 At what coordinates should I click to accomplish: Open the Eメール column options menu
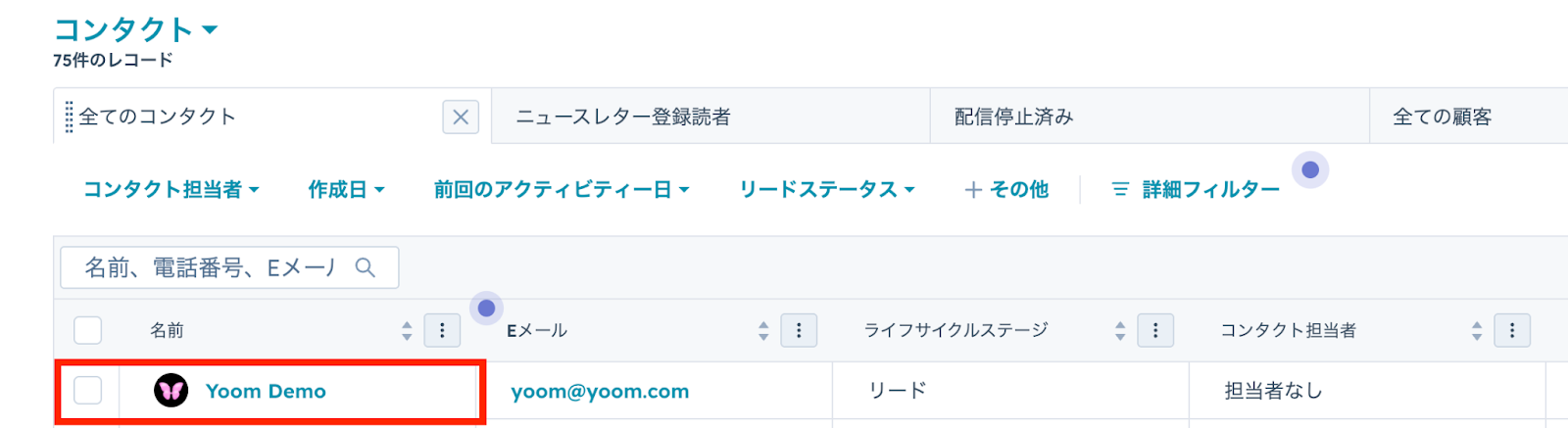pos(799,331)
